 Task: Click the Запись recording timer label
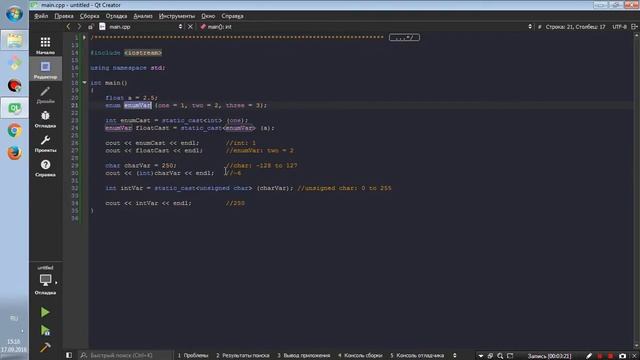click(549, 356)
